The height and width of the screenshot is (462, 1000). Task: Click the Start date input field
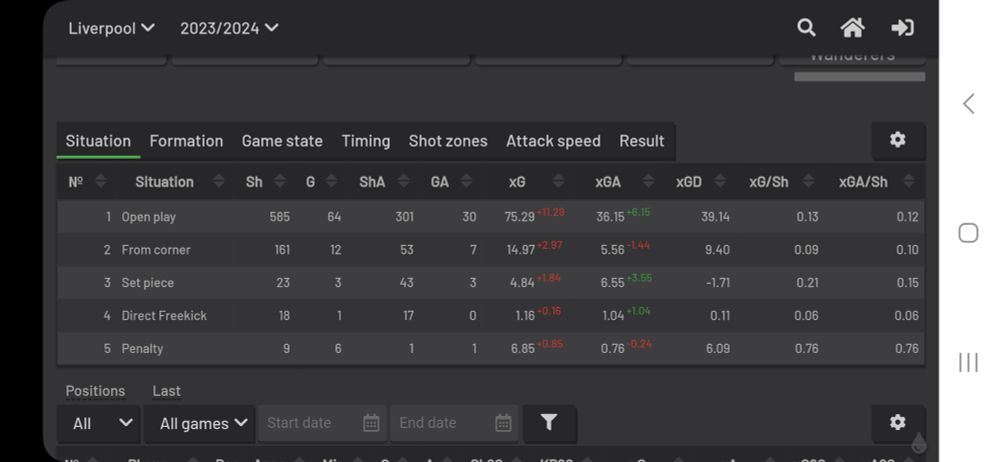308,423
